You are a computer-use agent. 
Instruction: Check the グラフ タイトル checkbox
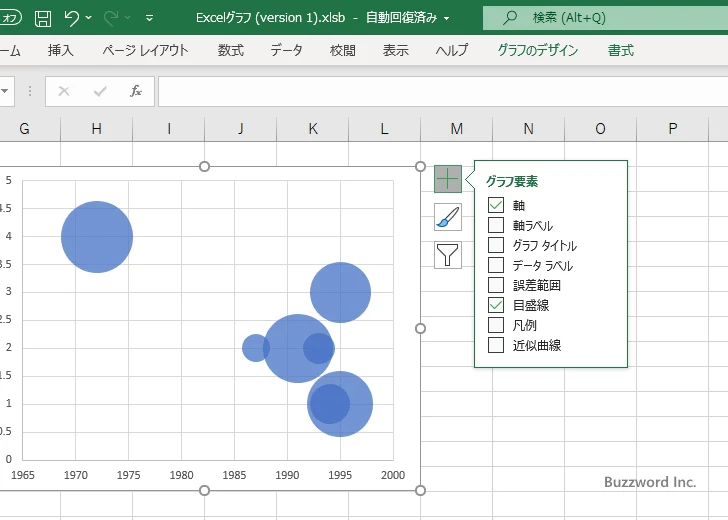496,245
